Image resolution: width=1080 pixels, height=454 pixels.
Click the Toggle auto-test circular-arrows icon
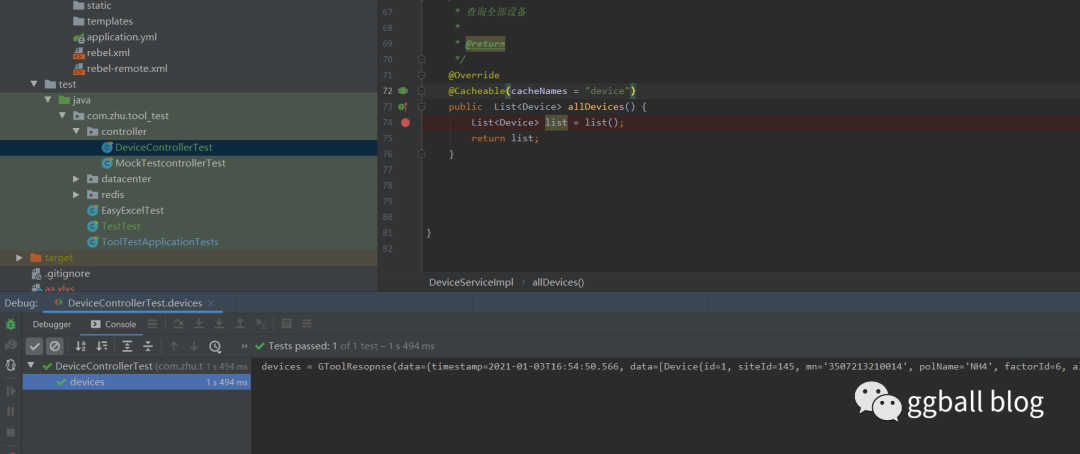[x=10, y=365]
